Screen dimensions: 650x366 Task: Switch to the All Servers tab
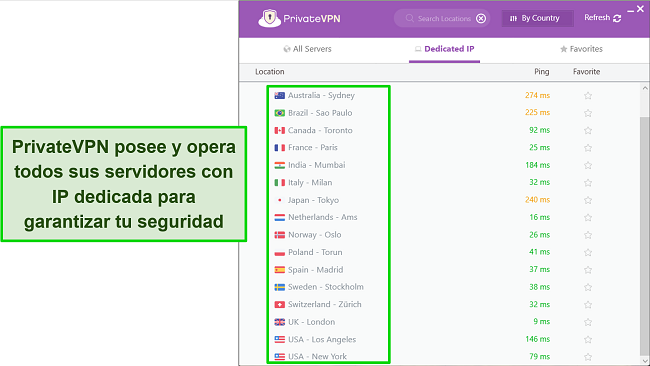(307, 49)
